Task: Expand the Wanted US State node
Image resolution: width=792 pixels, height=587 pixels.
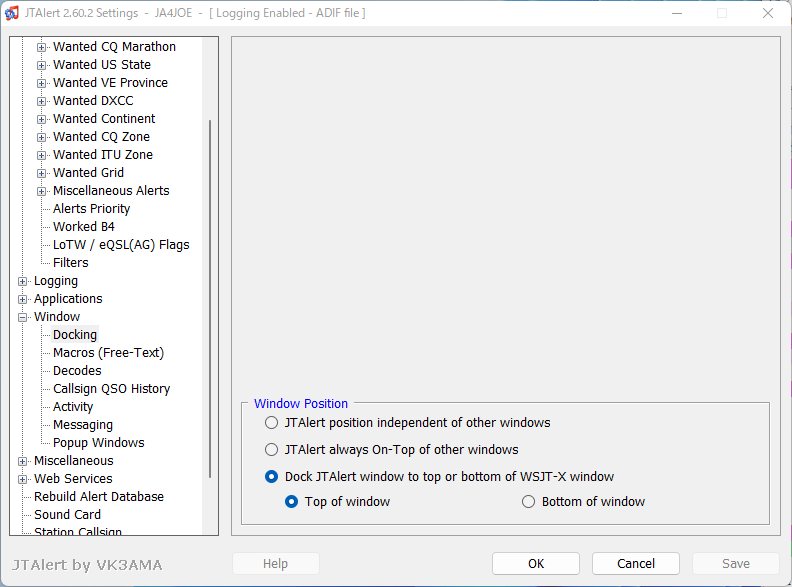Action: click(x=41, y=66)
